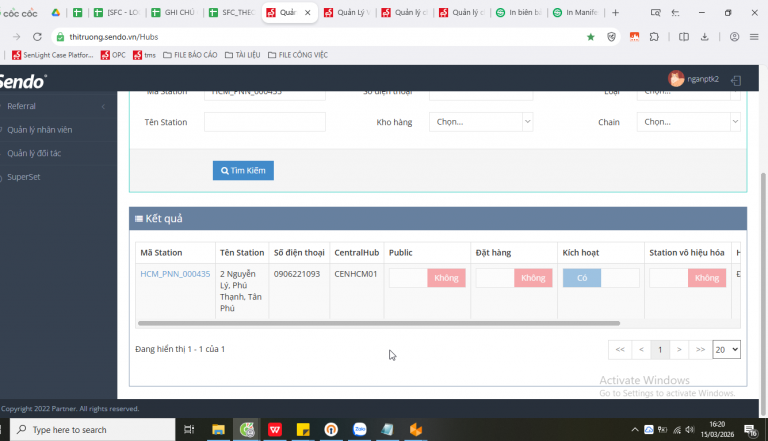Open the volume speaker tray icon
Screen dimensions: 768x441
point(690,430)
